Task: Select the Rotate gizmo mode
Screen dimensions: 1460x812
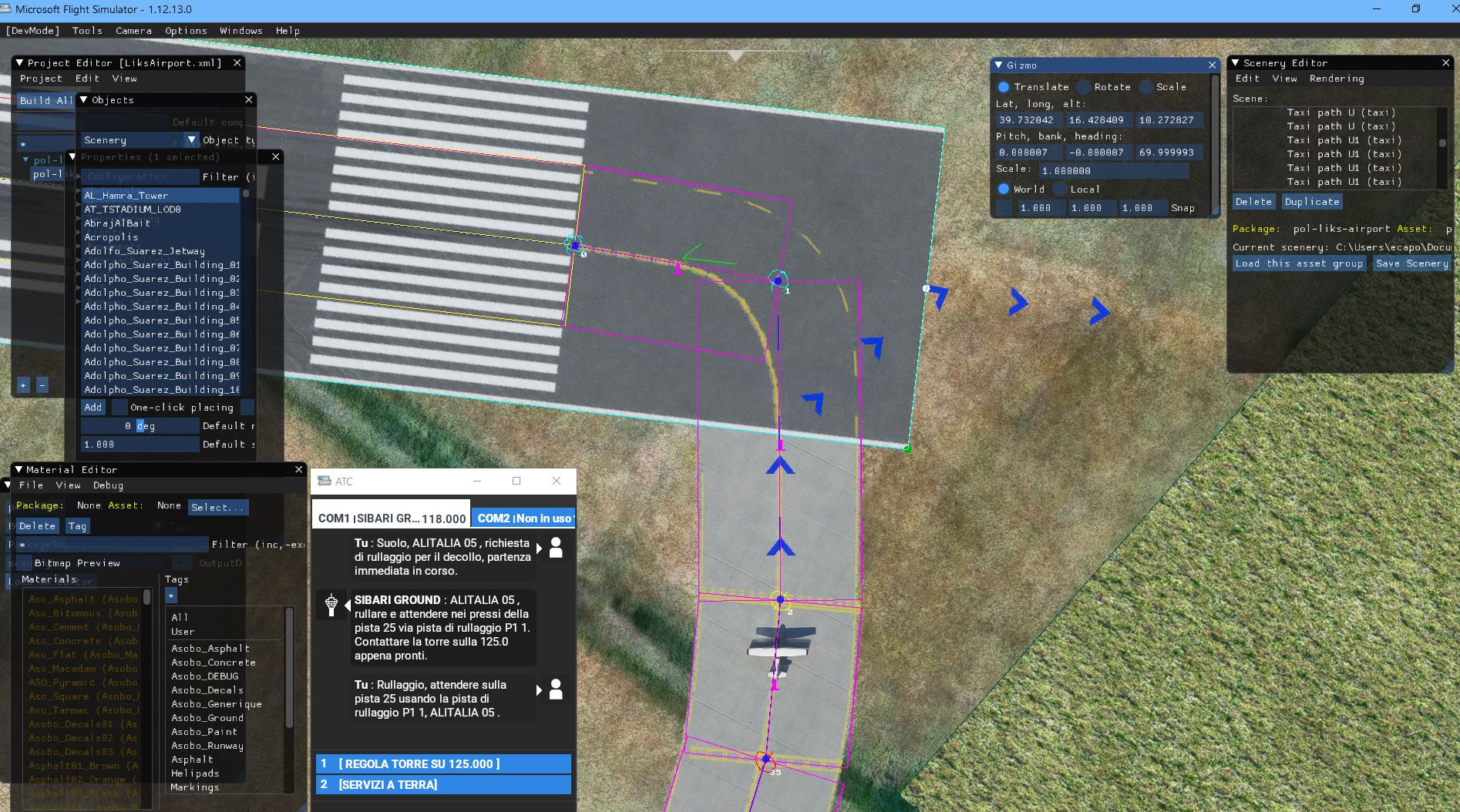Action: 1085,87
